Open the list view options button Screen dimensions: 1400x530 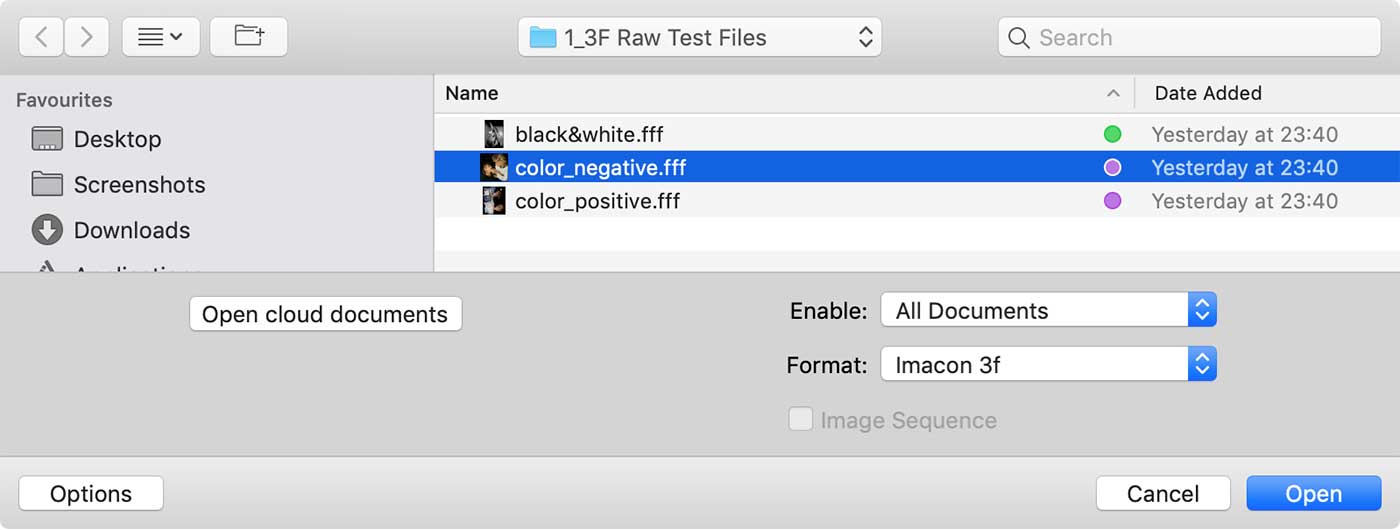(x=161, y=37)
